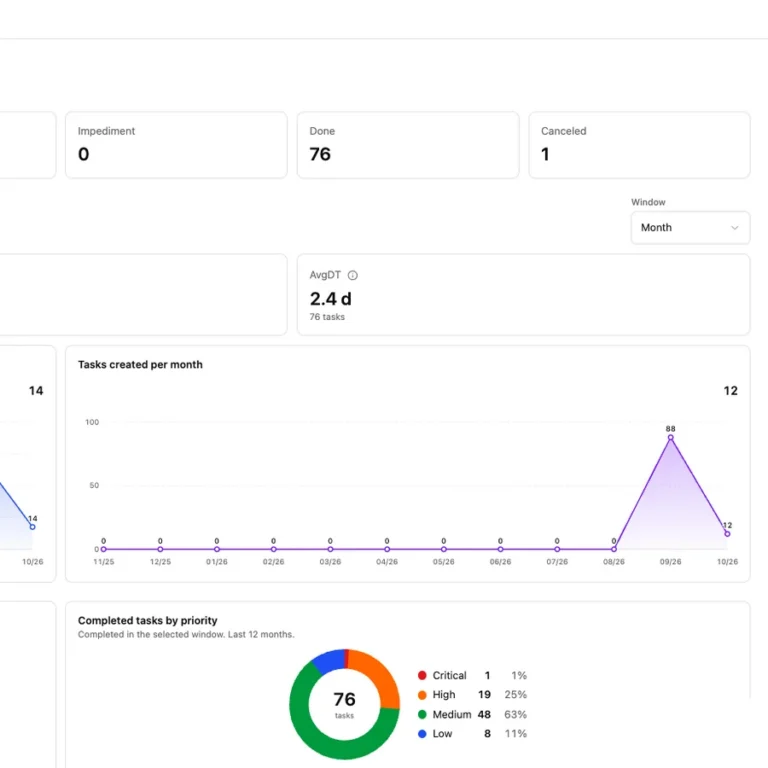Screen dimensions: 768x768
Task: Click the Window dropdown chevron arrow
Action: point(734,228)
